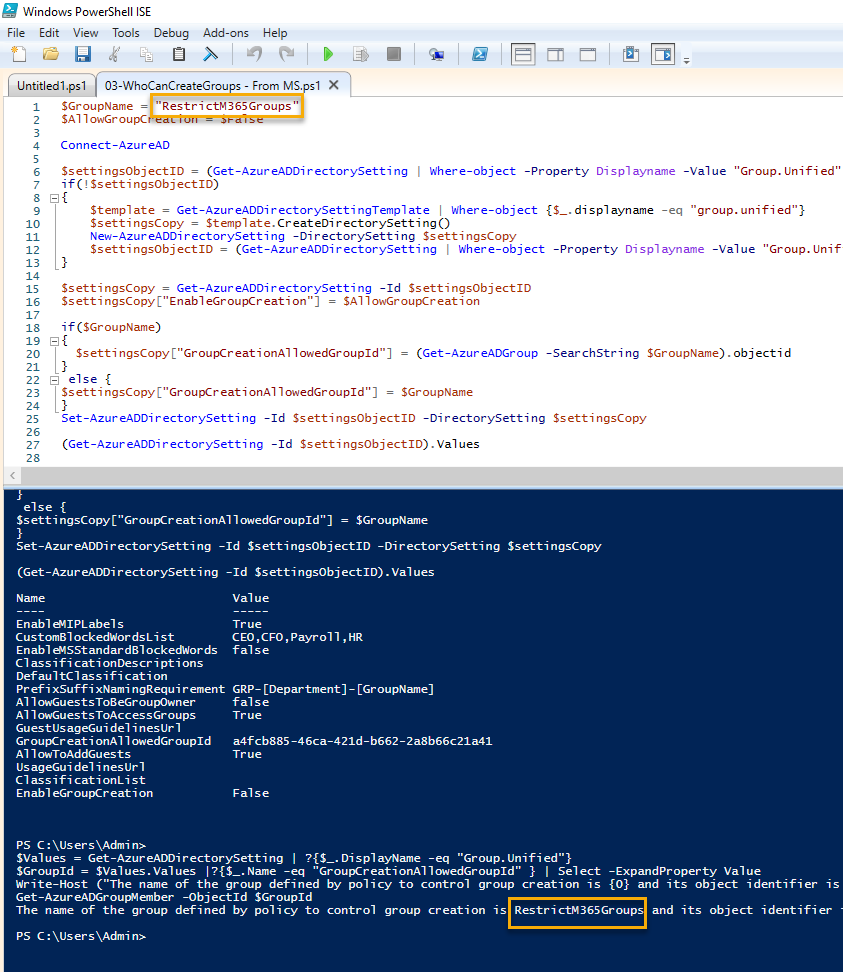Click Connect-AzureAD on line 4
Viewport: 843px width, 972px height.
[115, 145]
